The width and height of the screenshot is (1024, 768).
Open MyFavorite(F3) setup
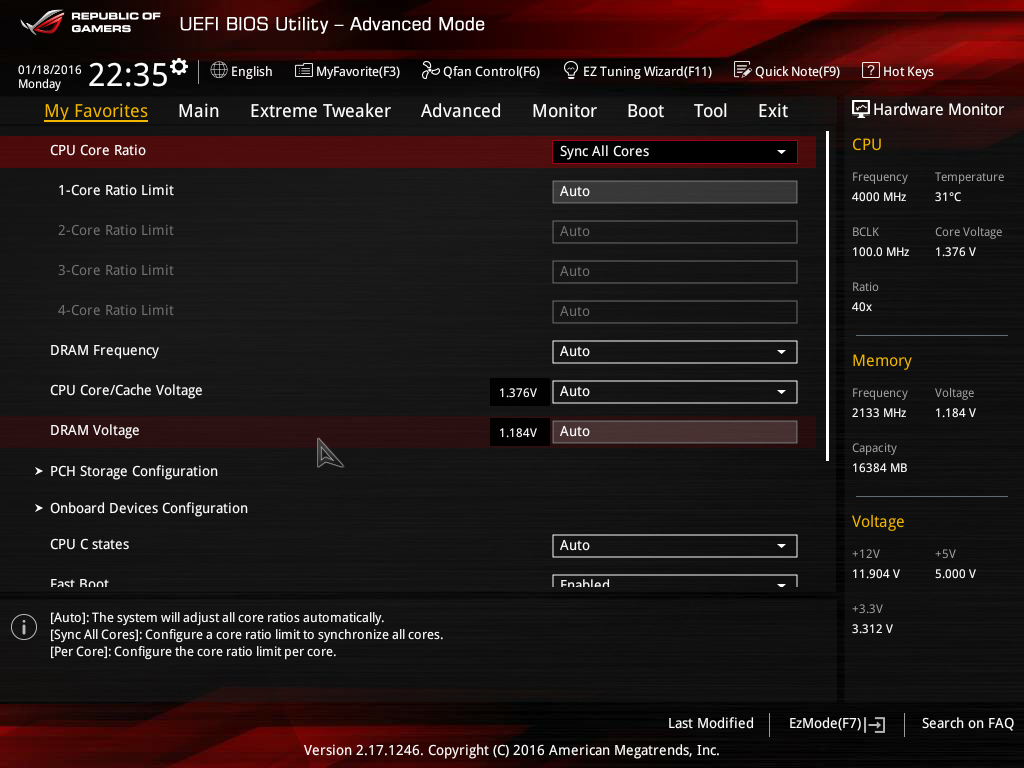(x=347, y=71)
